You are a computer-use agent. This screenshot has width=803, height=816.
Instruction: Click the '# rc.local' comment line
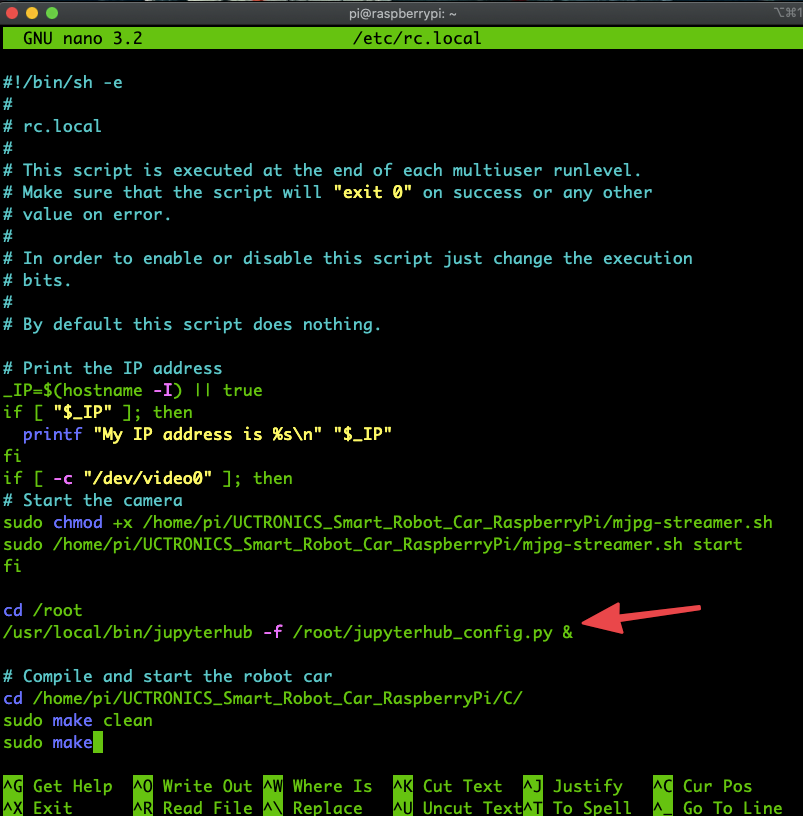pos(53,126)
